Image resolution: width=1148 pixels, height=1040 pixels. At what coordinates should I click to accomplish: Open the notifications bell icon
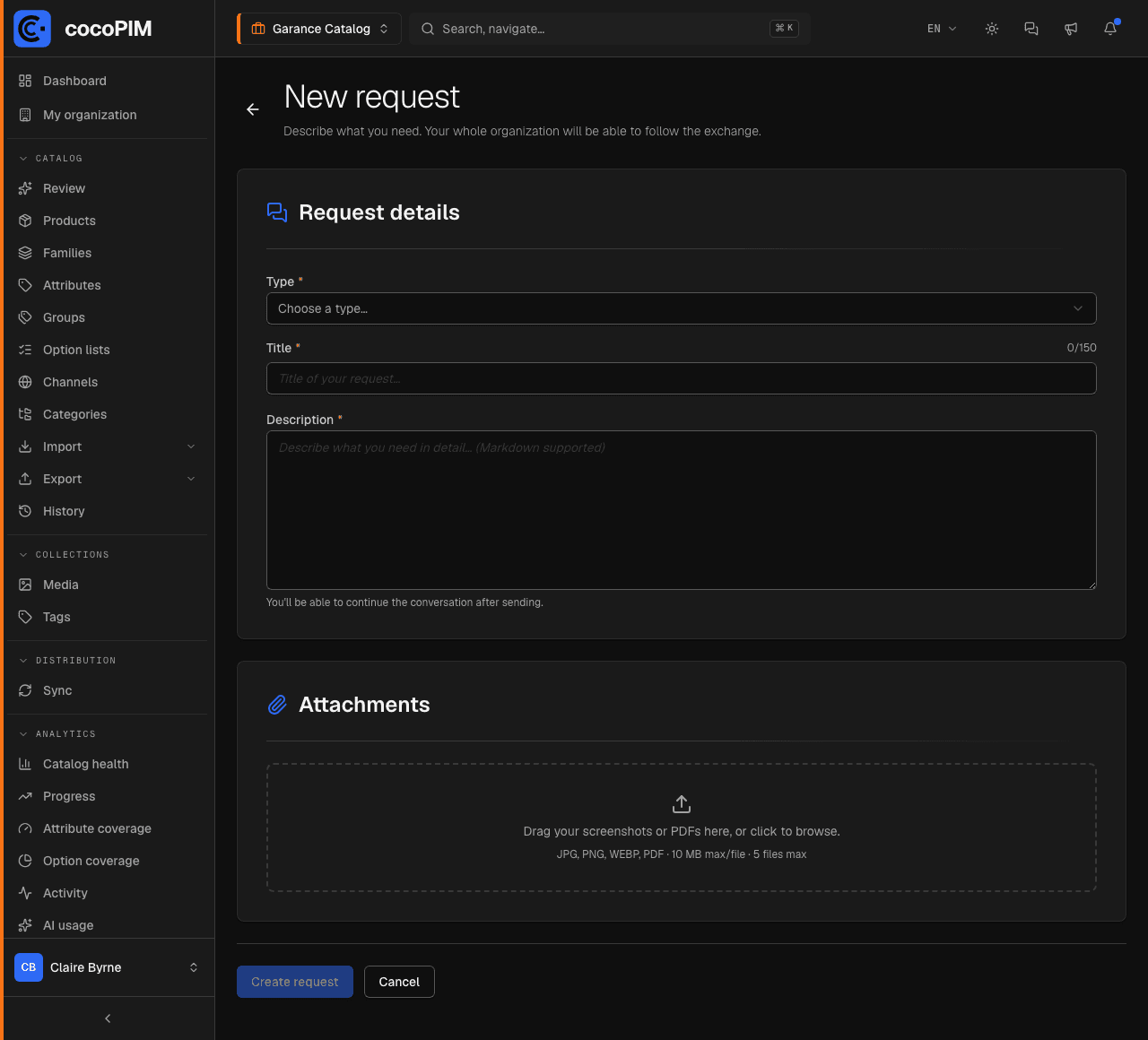click(x=1110, y=29)
